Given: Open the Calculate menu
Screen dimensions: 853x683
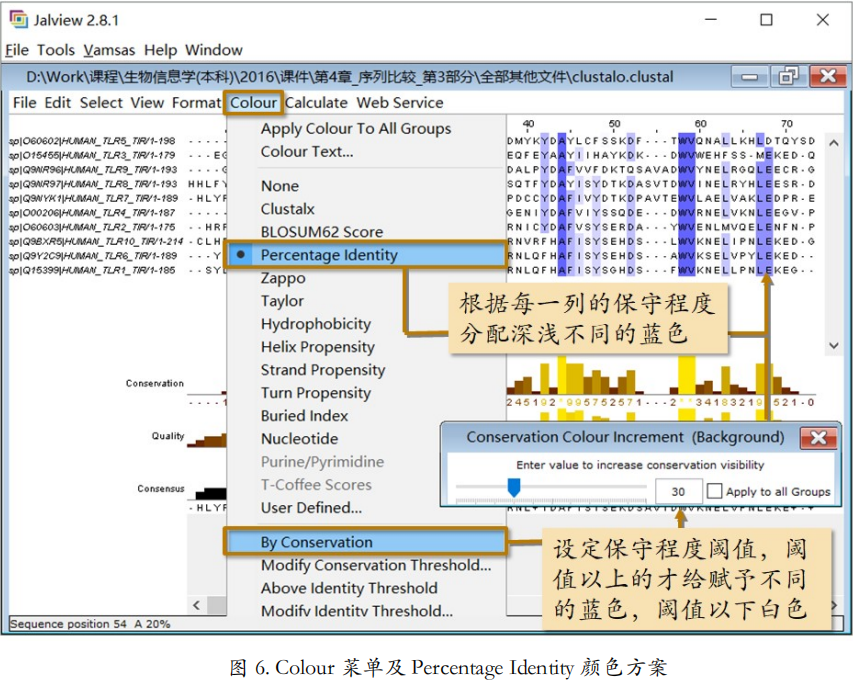Looking at the screenshot, I should pos(316,103).
